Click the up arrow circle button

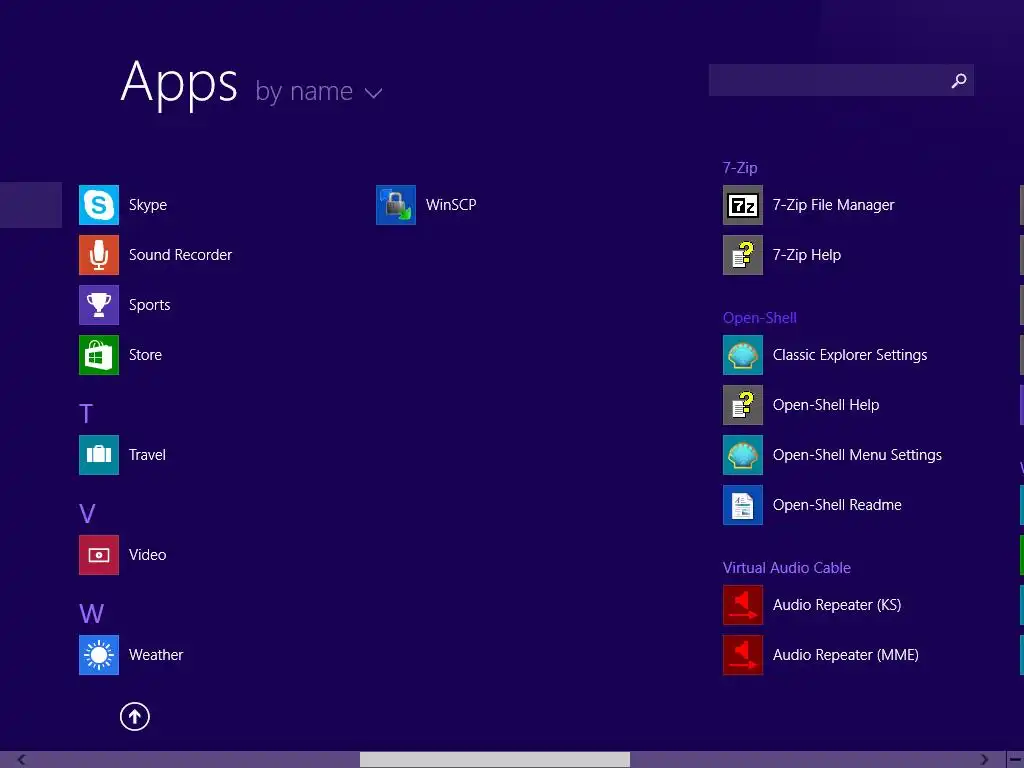(x=135, y=716)
